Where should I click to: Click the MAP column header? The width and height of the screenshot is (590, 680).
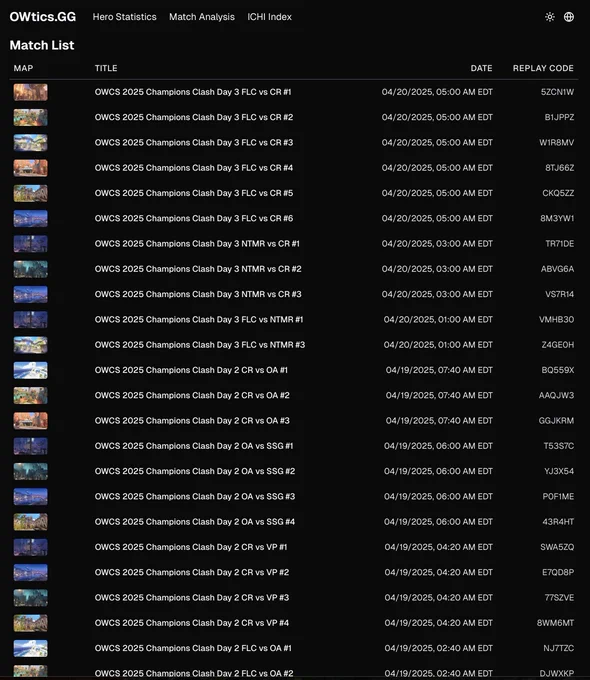(23, 68)
